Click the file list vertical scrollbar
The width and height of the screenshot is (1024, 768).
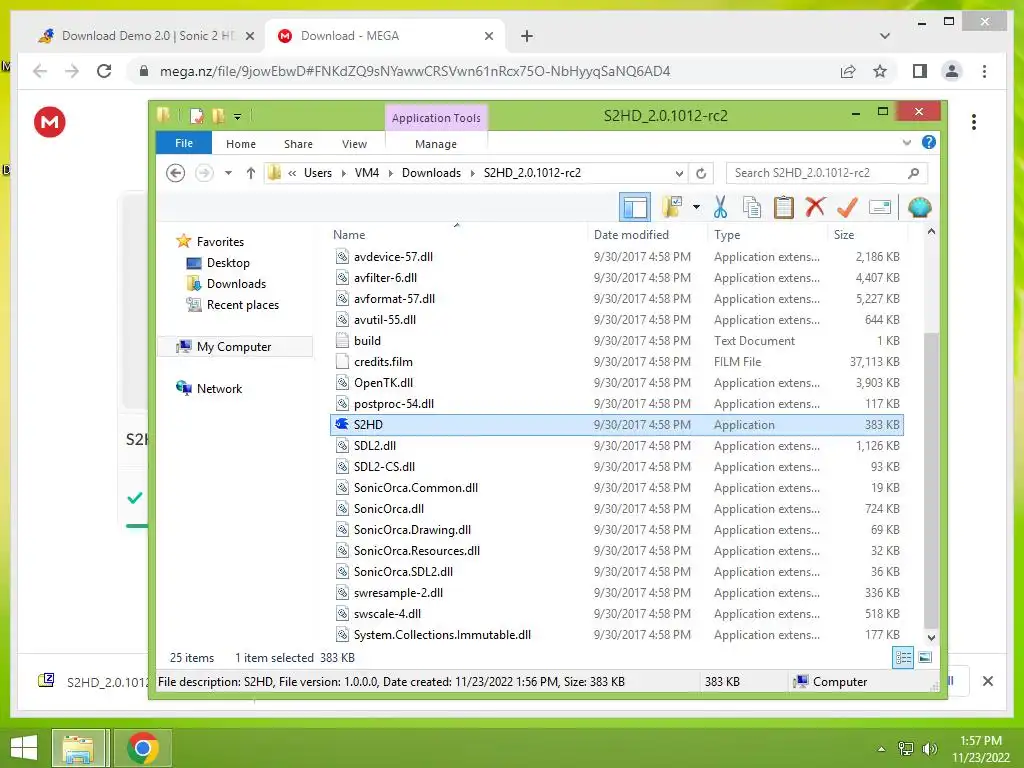click(931, 480)
